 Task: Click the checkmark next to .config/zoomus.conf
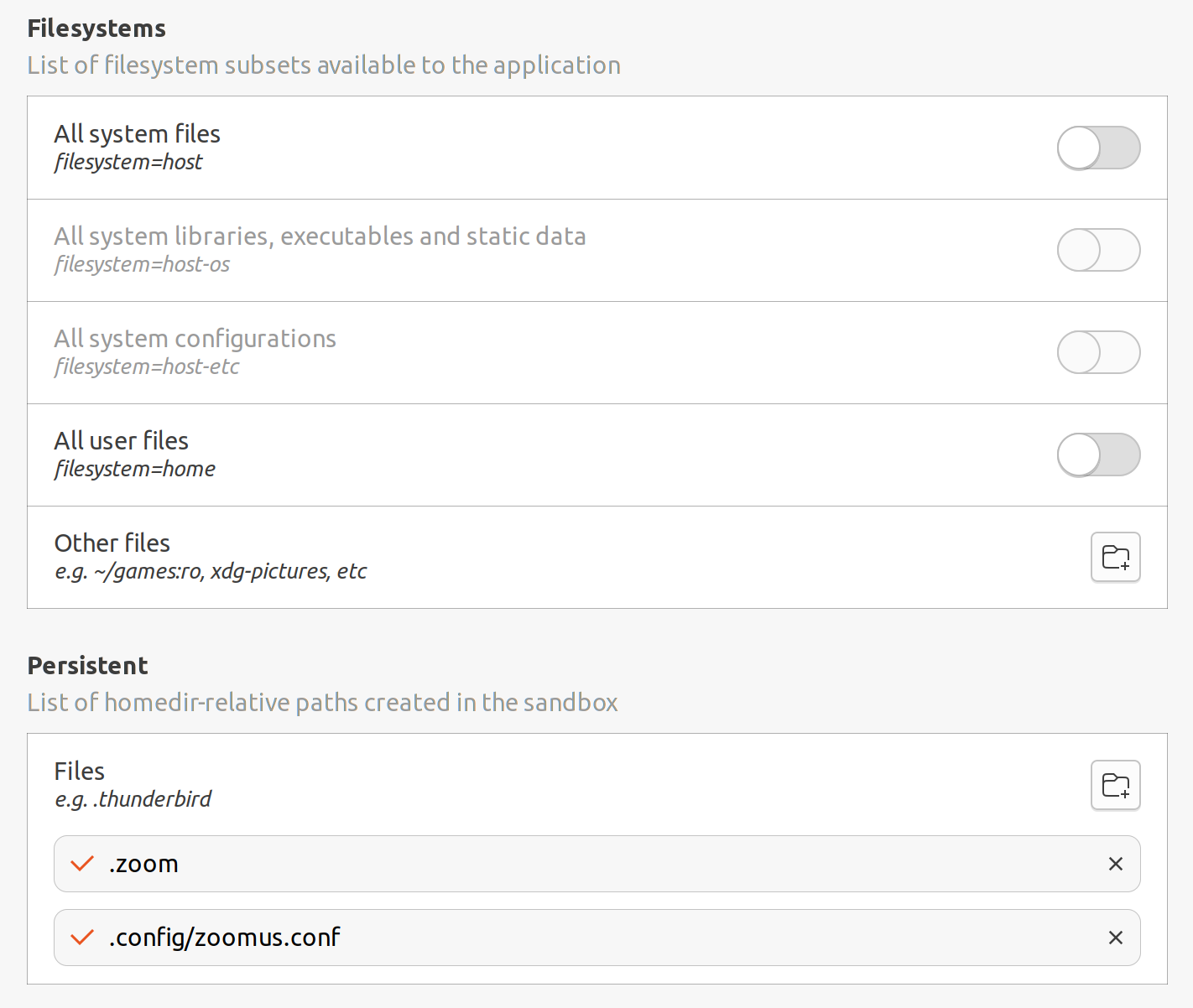click(x=81, y=938)
